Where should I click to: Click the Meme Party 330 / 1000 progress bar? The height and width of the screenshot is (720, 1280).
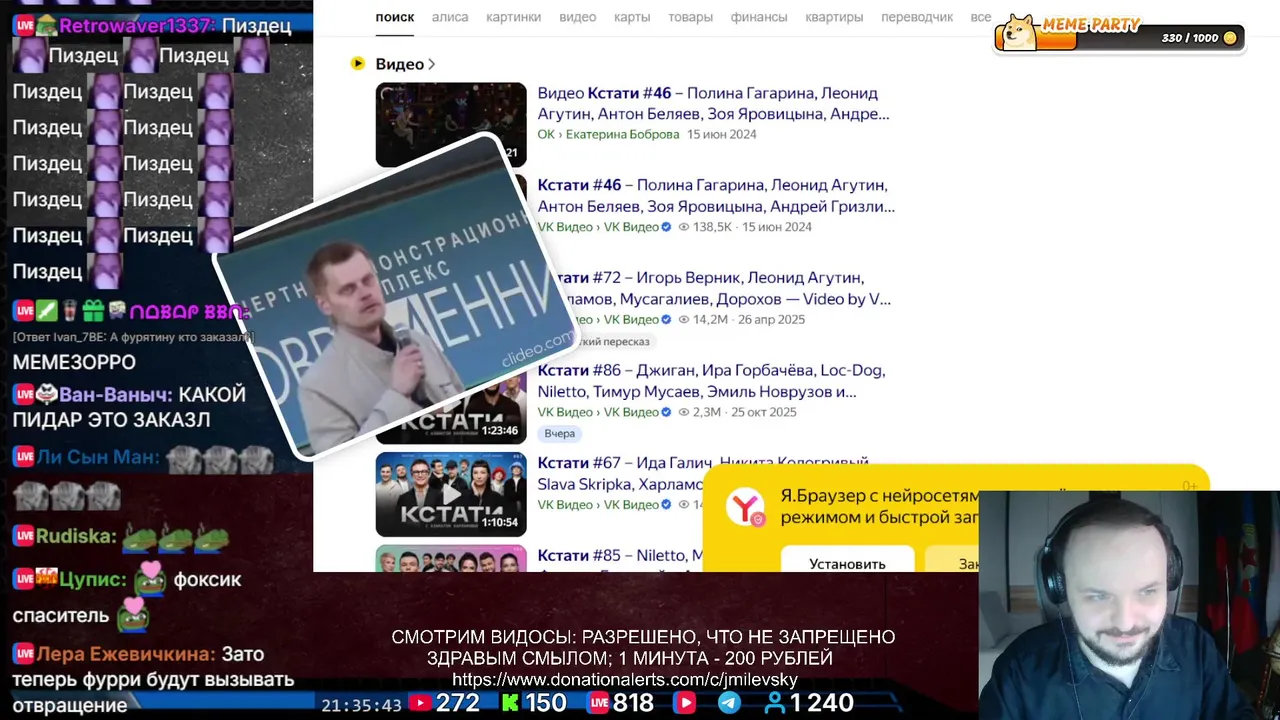1120,38
